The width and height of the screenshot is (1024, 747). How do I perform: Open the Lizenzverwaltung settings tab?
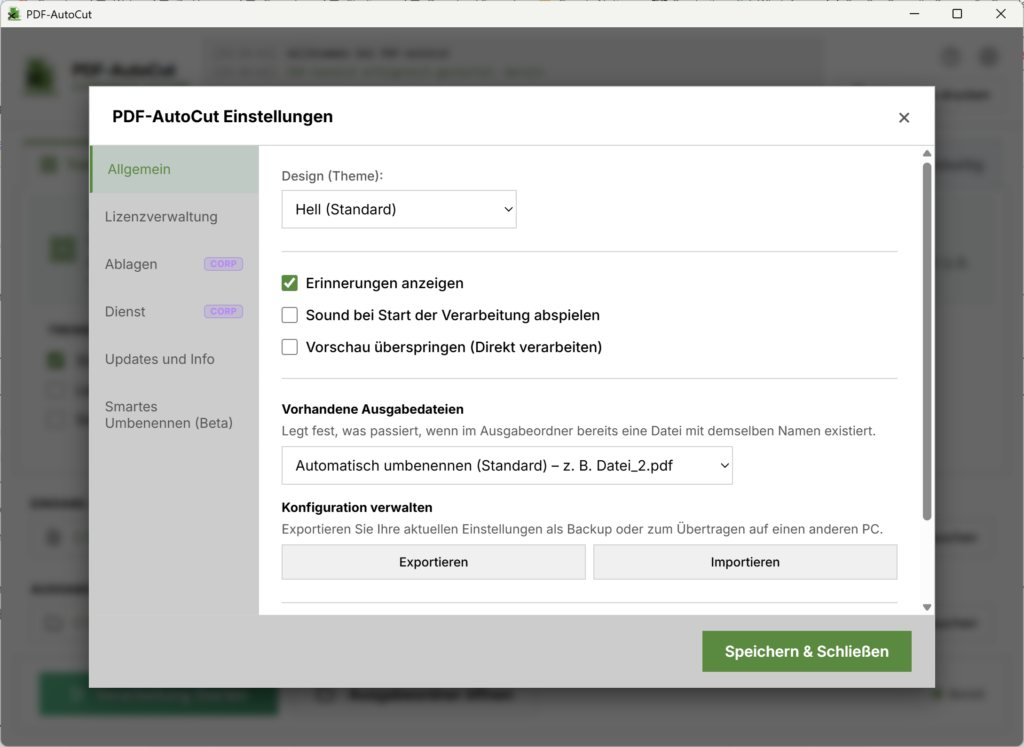[174, 217]
